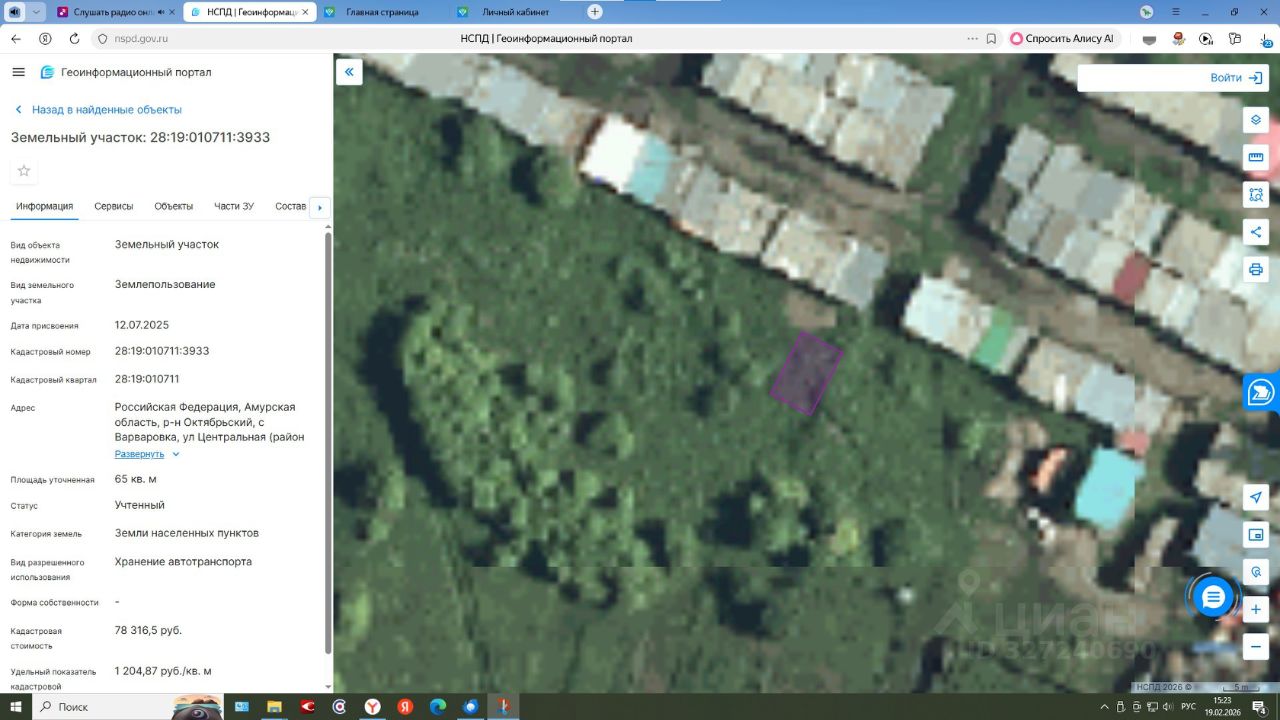Open the hamburger main menu
This screenshot has width=1280, height=720.
point(18,72)
